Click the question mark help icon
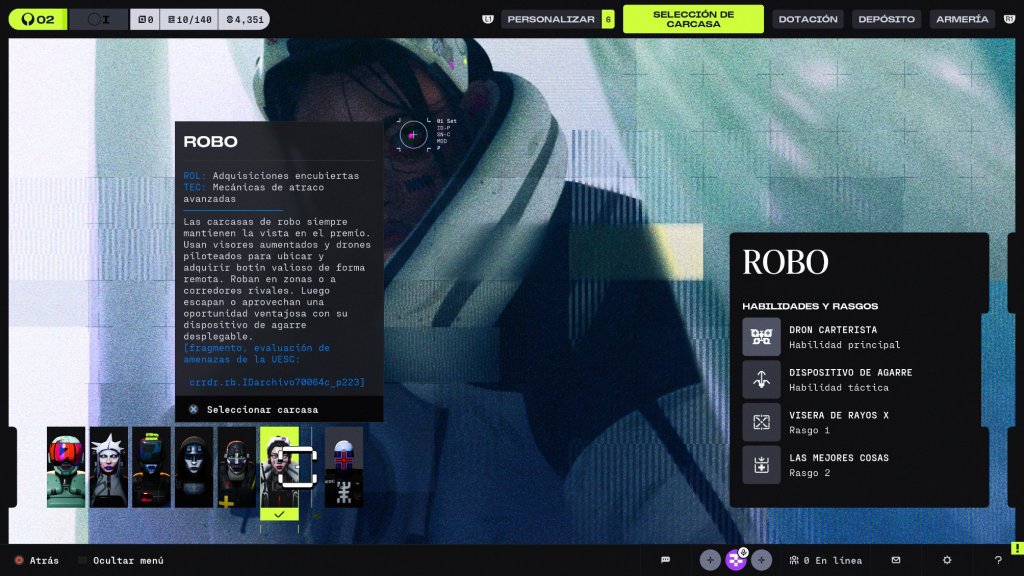 point(998,560)
